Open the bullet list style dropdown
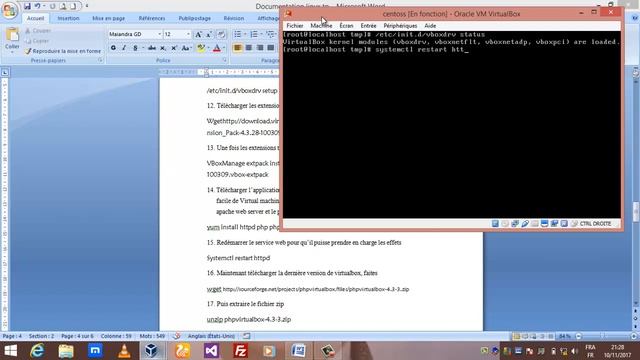Viewport: 640px width, 360px height. (x=245, y=34)
